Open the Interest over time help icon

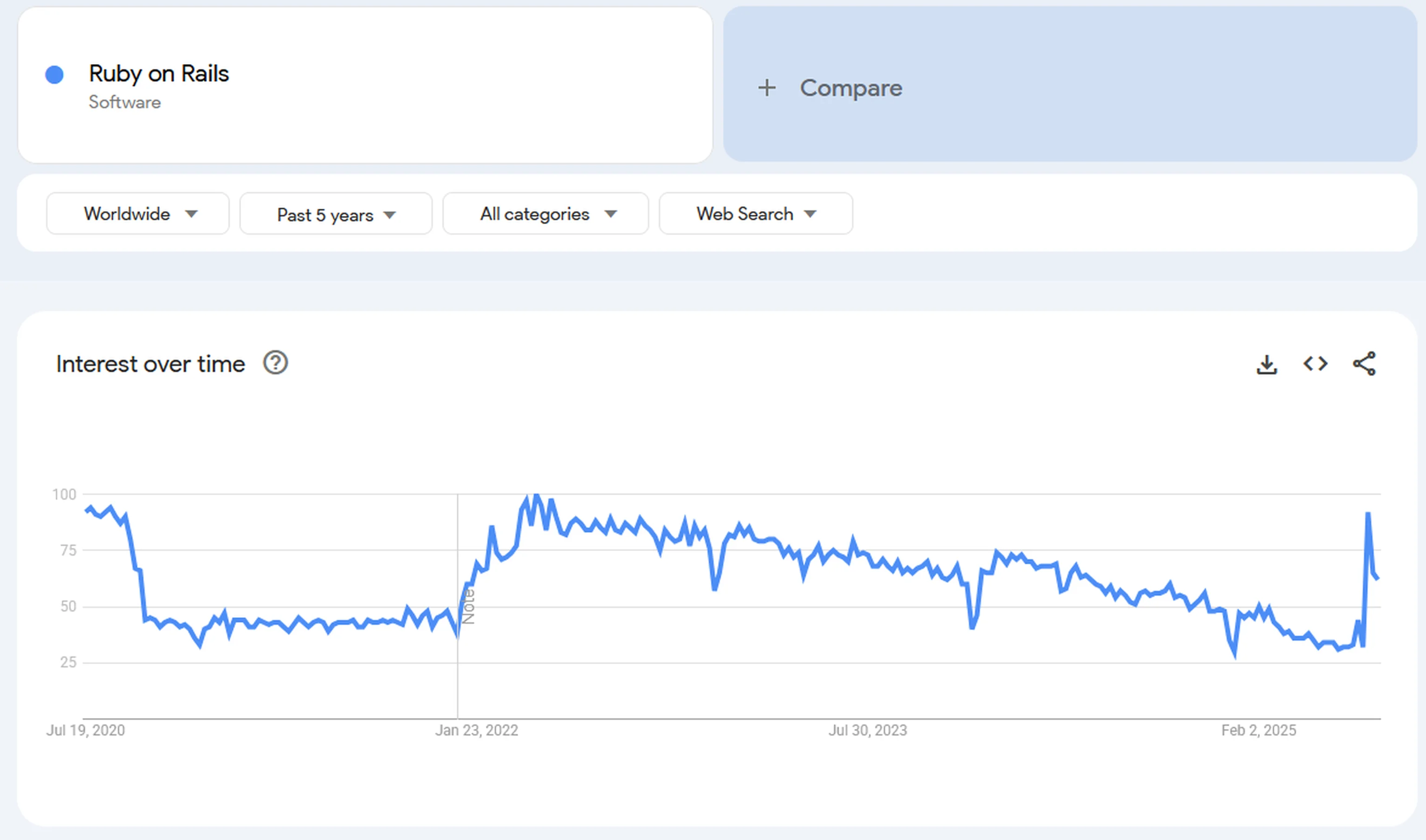[x=275, y=363]
